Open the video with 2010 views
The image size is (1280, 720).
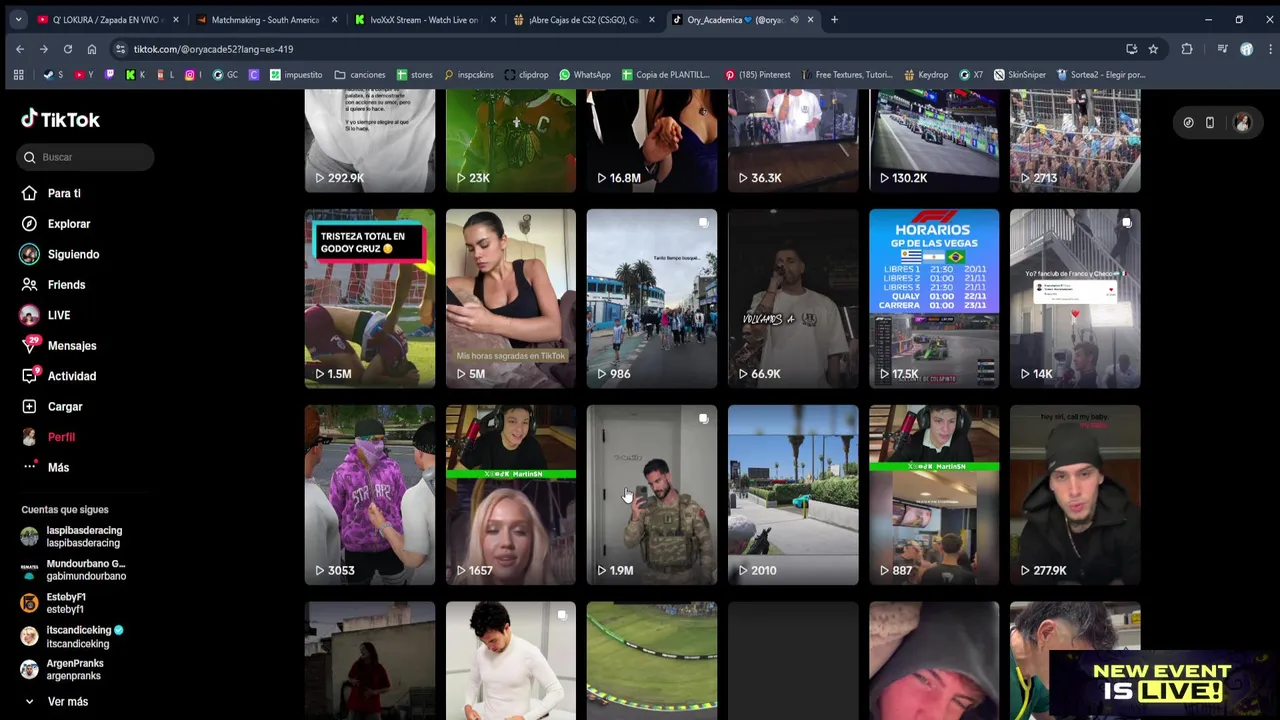pyautogui.click(x=793, y=495)
